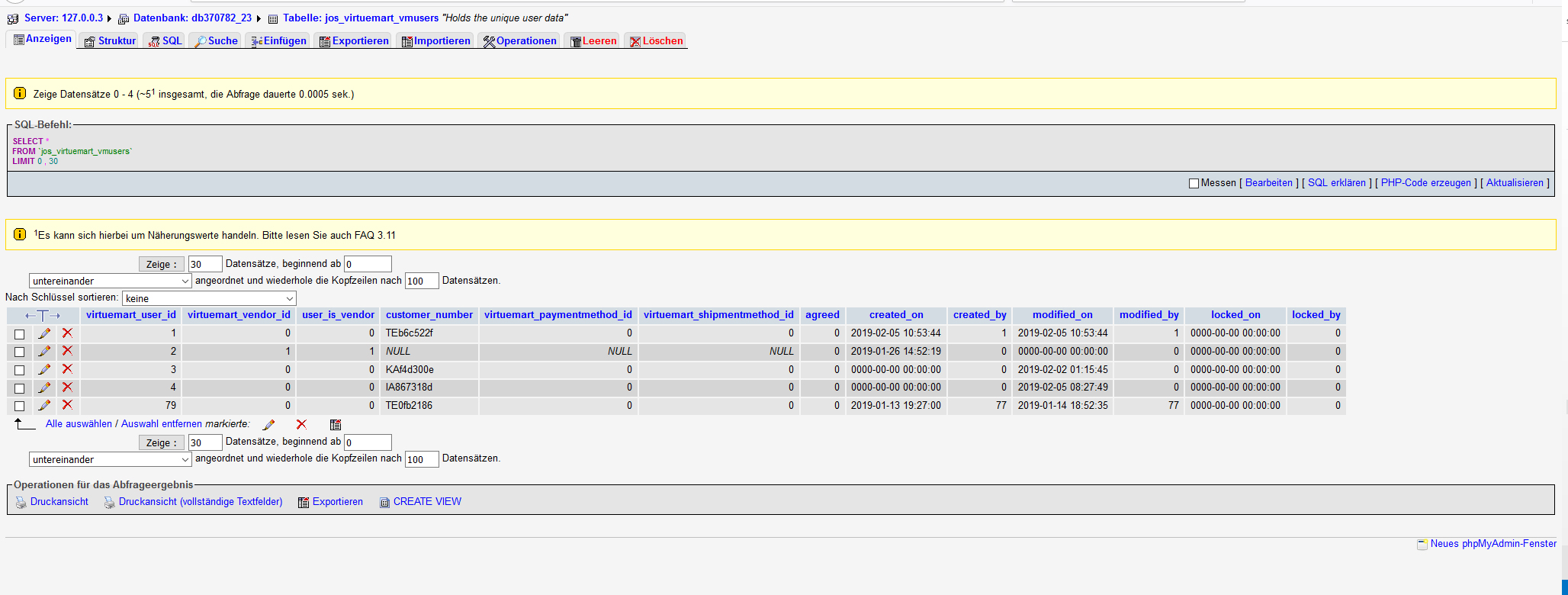Click the export icon beside marked rows
This screenshot has width=1568, height=595.
click(x=336, y=425)
